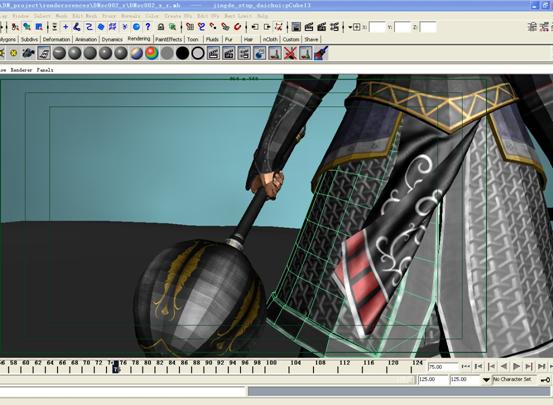Click the camera icon on rendering shelf
553x405 pixels.
[28, 53]
